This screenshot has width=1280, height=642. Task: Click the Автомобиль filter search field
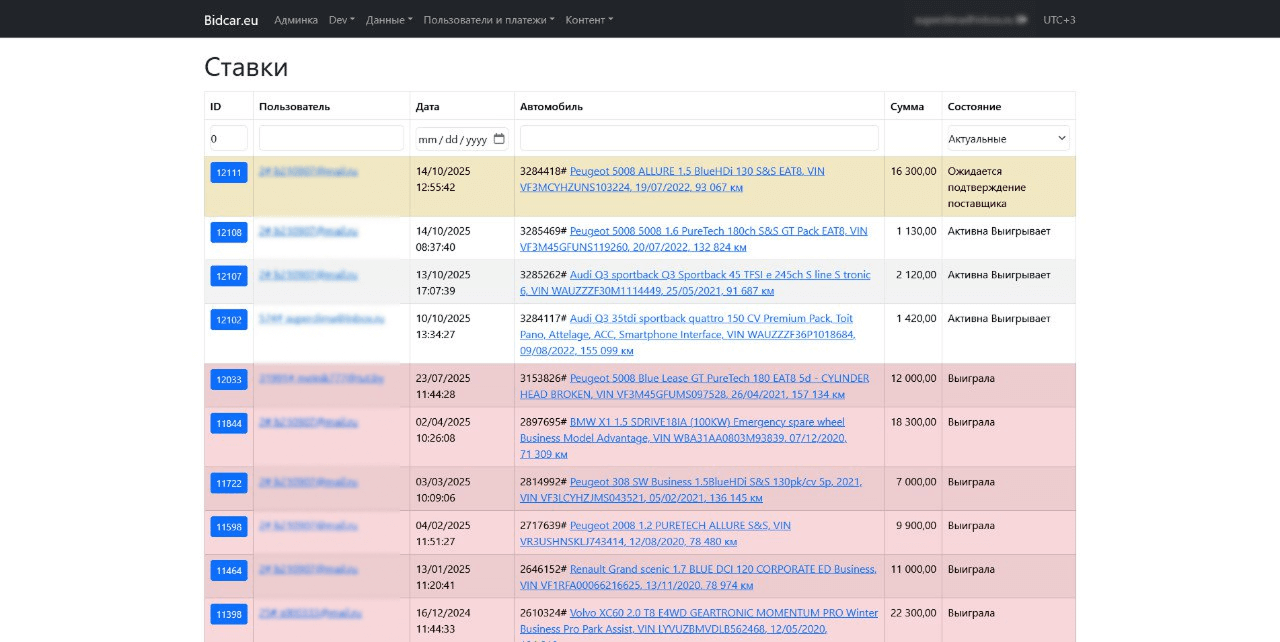(699, 139)
